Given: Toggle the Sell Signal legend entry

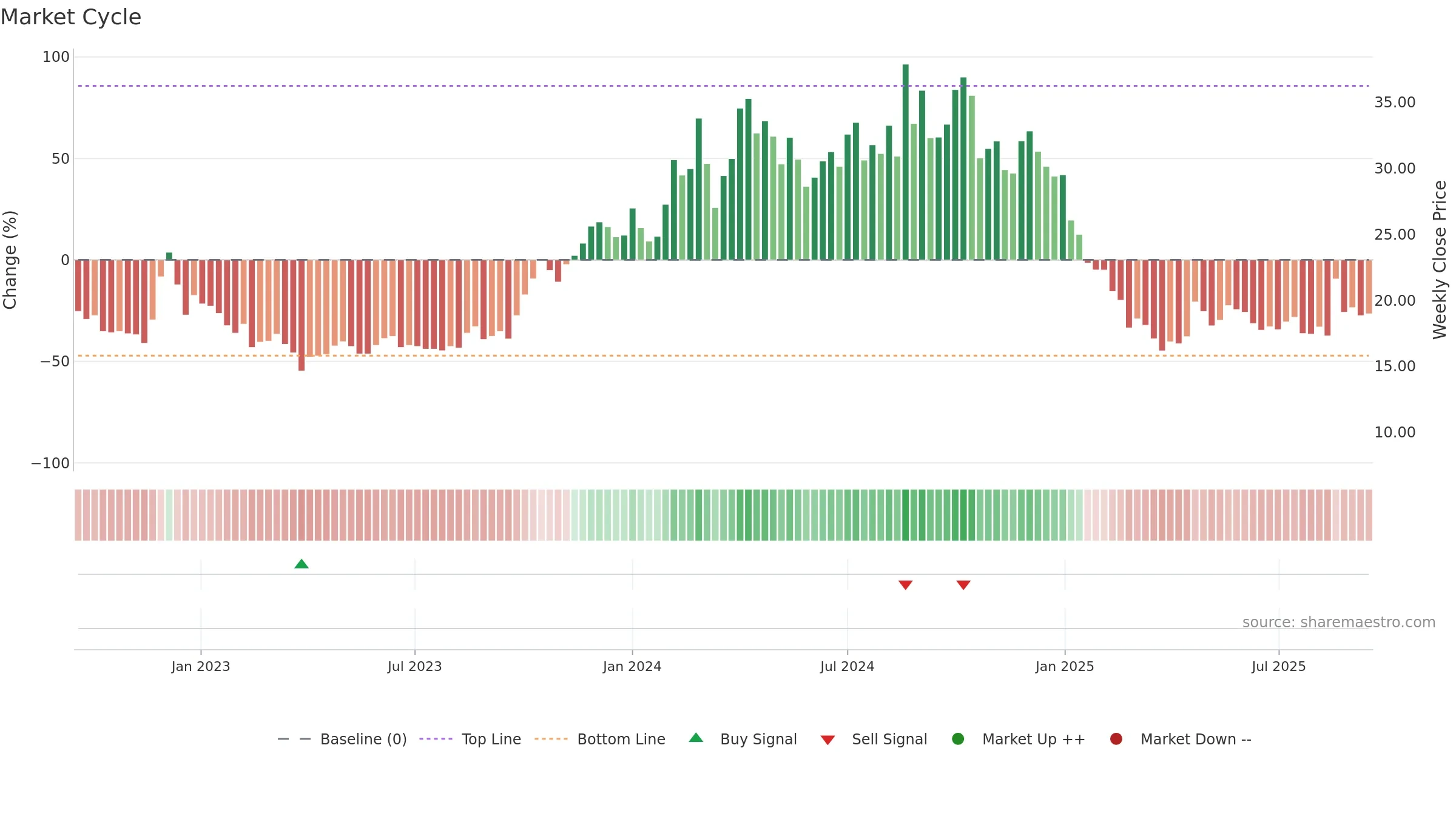Looking at the screenshot, I should [x=874, y=739].
